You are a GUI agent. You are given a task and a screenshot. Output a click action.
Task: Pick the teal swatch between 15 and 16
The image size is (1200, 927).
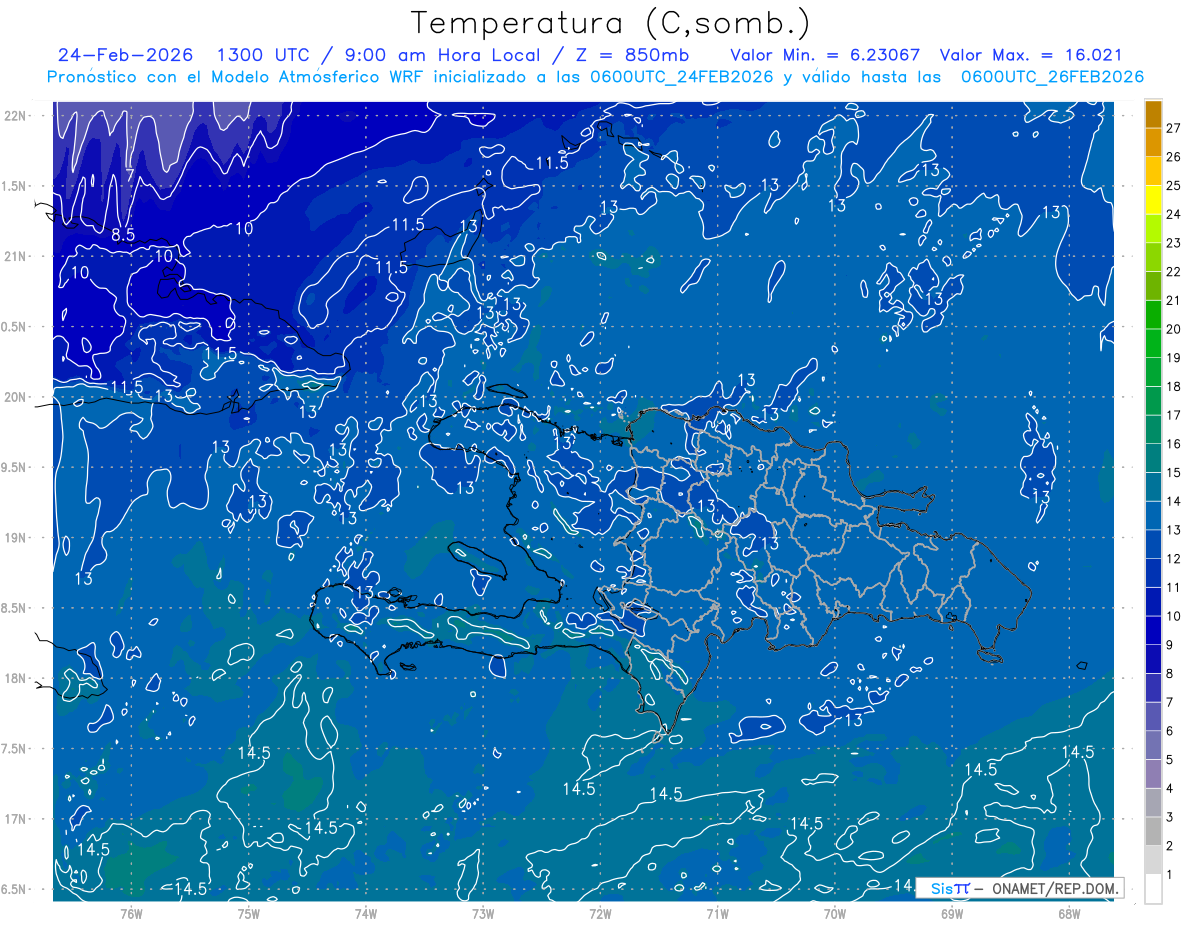tap(1153, 458)
